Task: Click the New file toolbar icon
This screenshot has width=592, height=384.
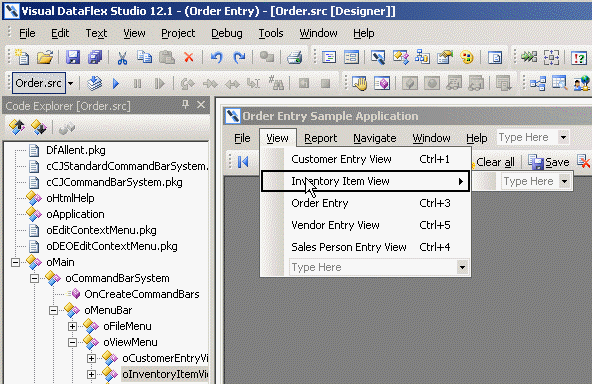Action: 22,57
